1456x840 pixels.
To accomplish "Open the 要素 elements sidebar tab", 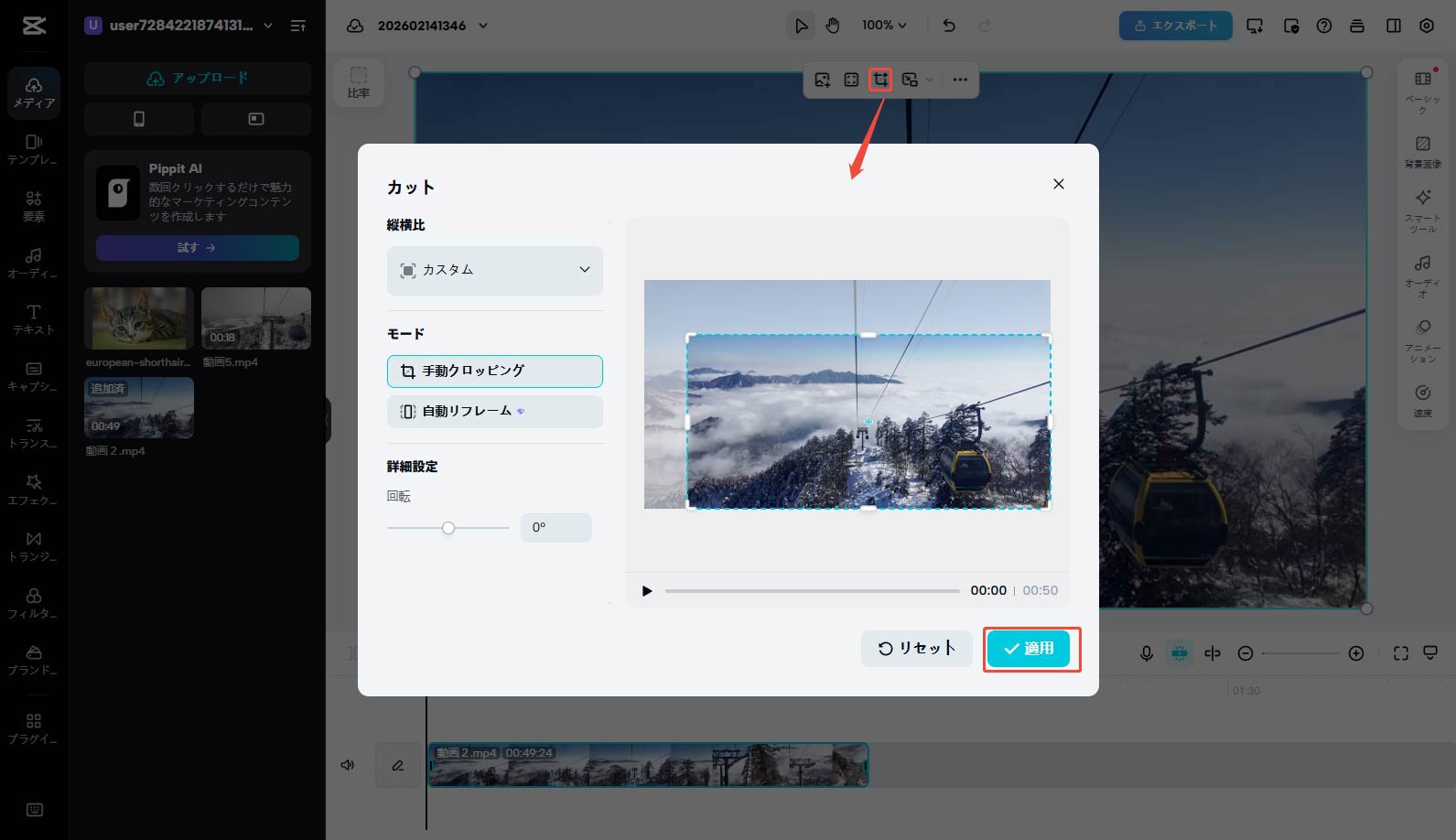I will [34, 206].
